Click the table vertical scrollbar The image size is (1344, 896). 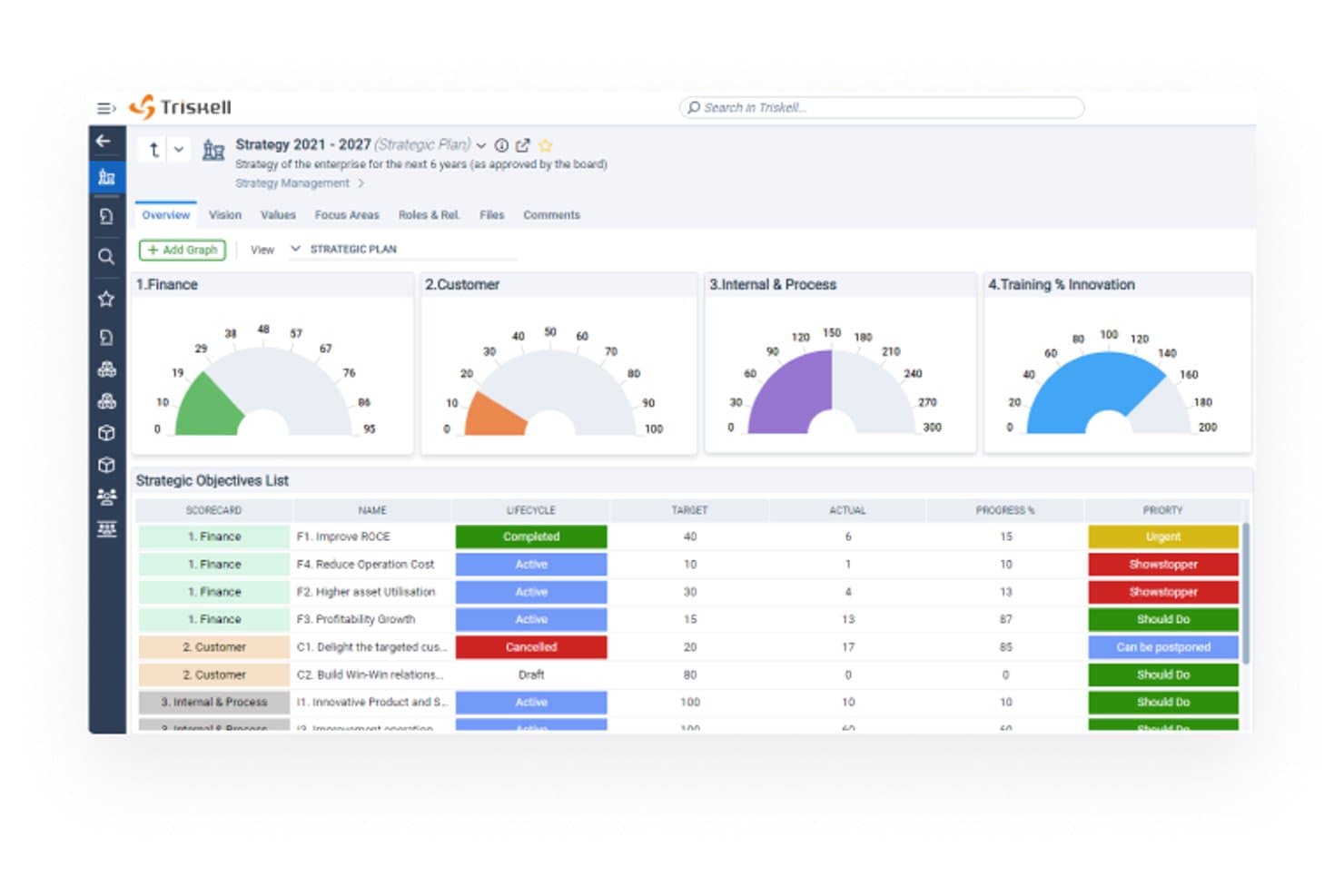(1246, 592)
